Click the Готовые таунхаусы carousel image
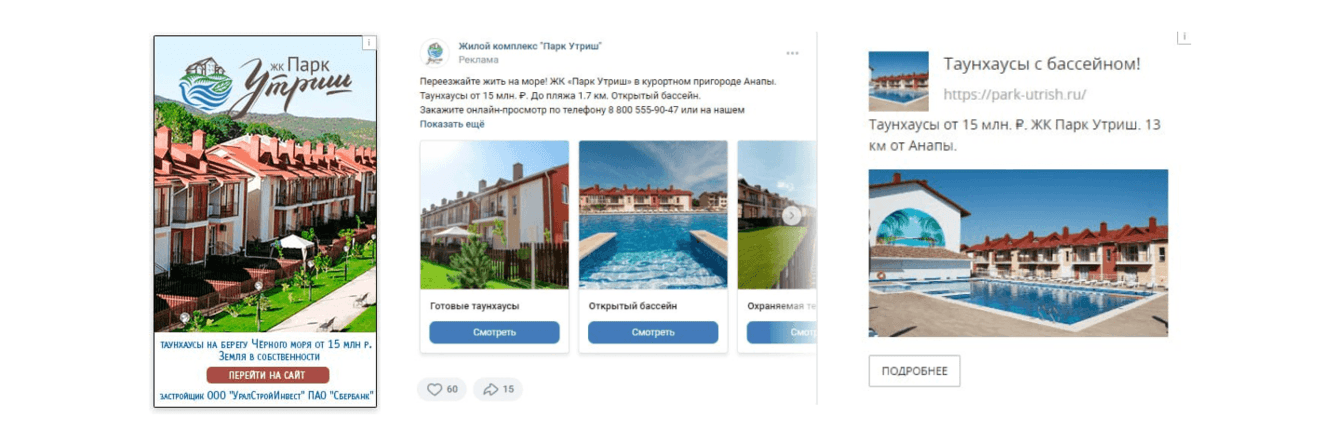1340x444 pixels. [x=494, y=215]
